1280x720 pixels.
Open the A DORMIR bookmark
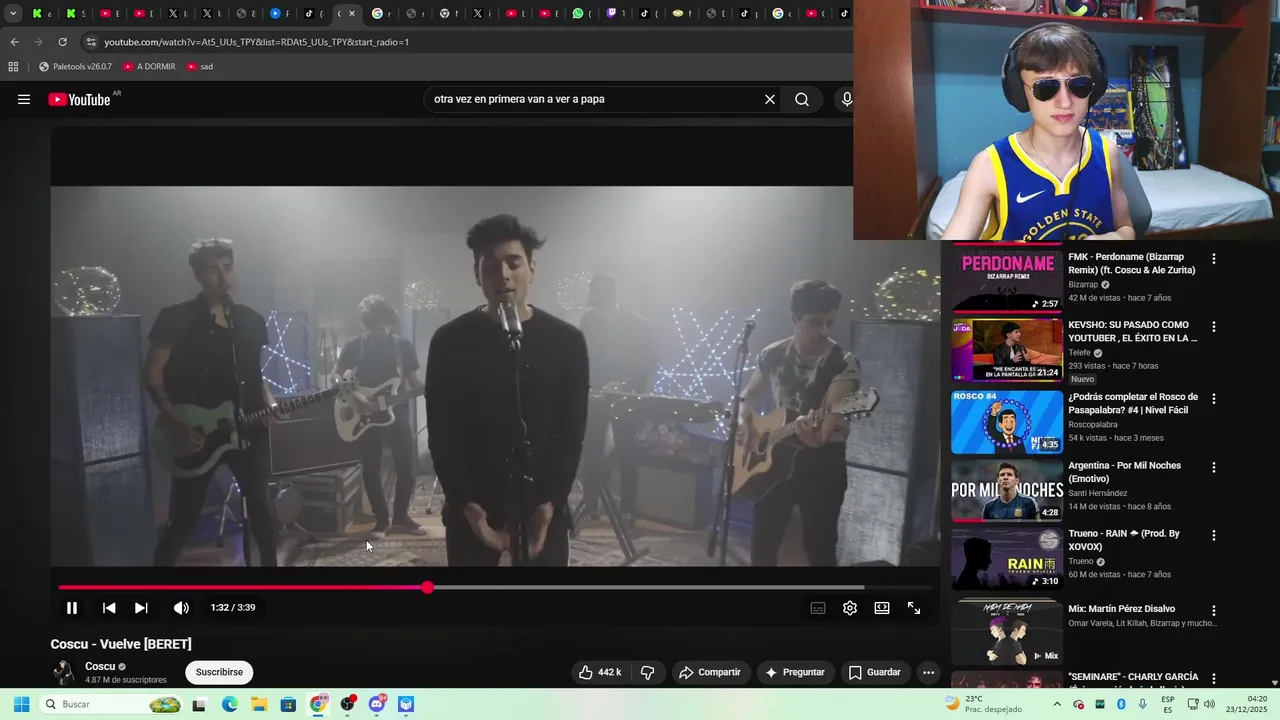click(149, 67)
